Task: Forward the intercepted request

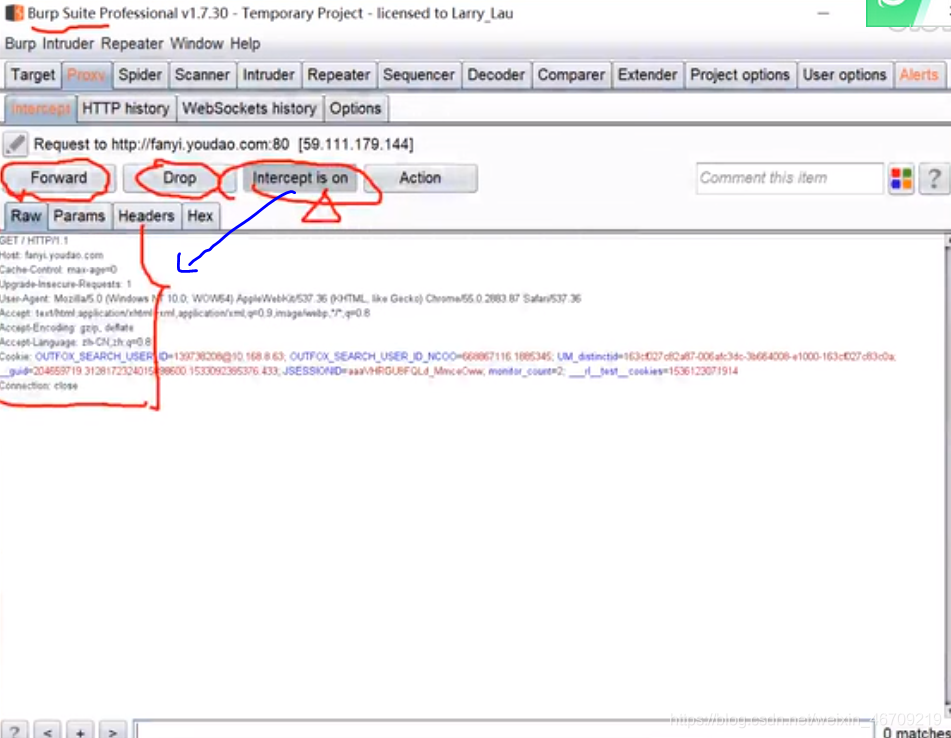Action: point(59,178)
